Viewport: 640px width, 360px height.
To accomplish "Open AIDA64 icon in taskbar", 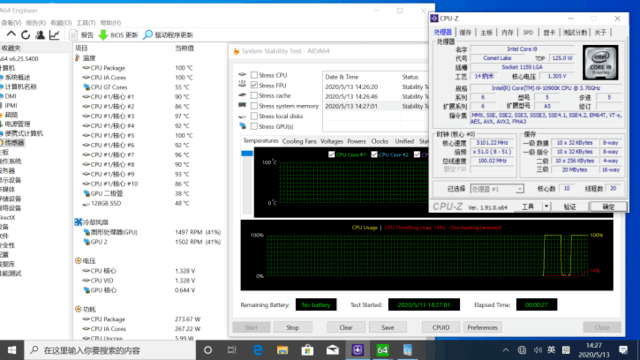I will tap(382, 350).
